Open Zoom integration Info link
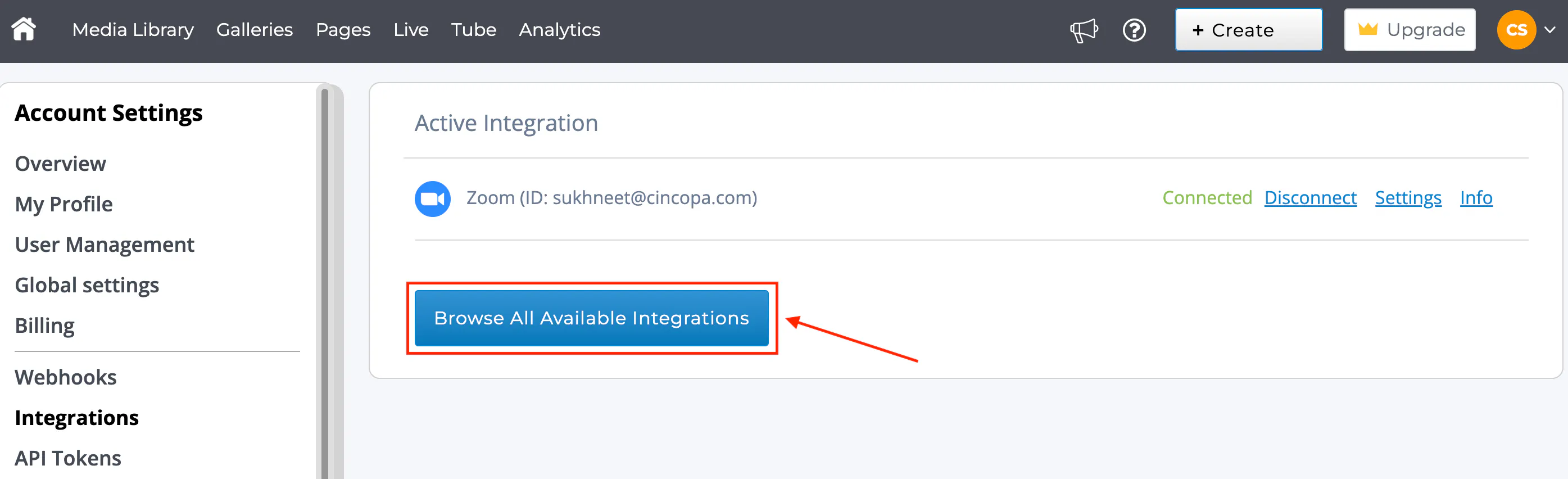 [1476, 198]
